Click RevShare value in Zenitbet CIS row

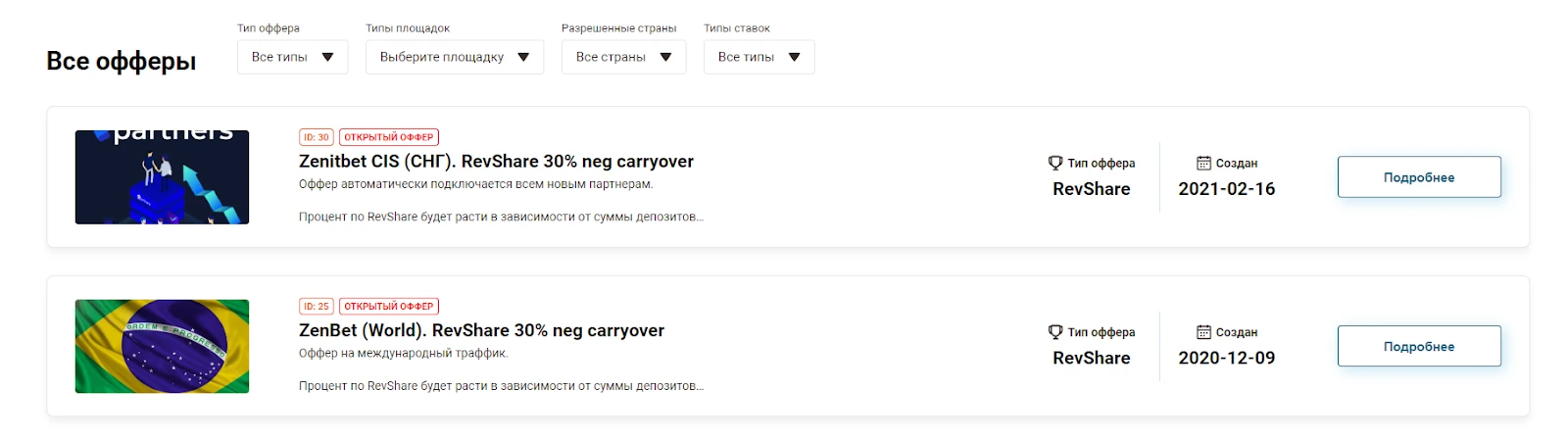[1092, 189]
